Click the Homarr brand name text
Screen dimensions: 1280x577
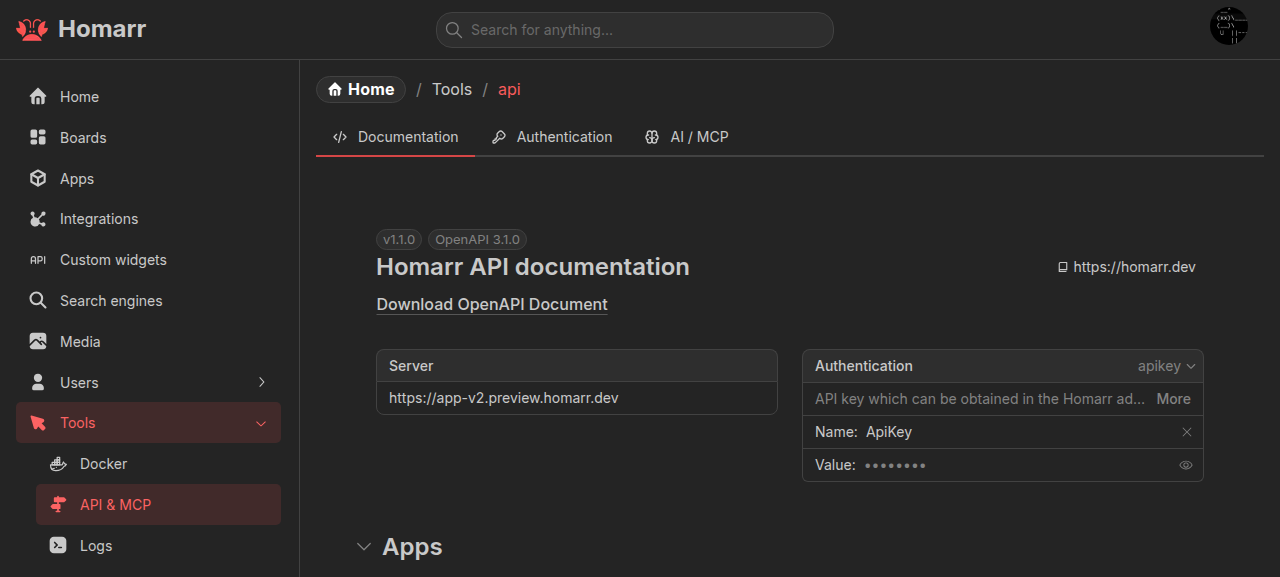pos(102,29)
